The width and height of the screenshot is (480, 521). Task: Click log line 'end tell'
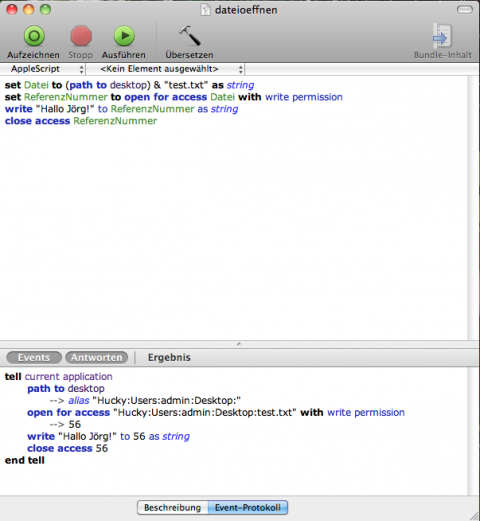click(25, 460)
